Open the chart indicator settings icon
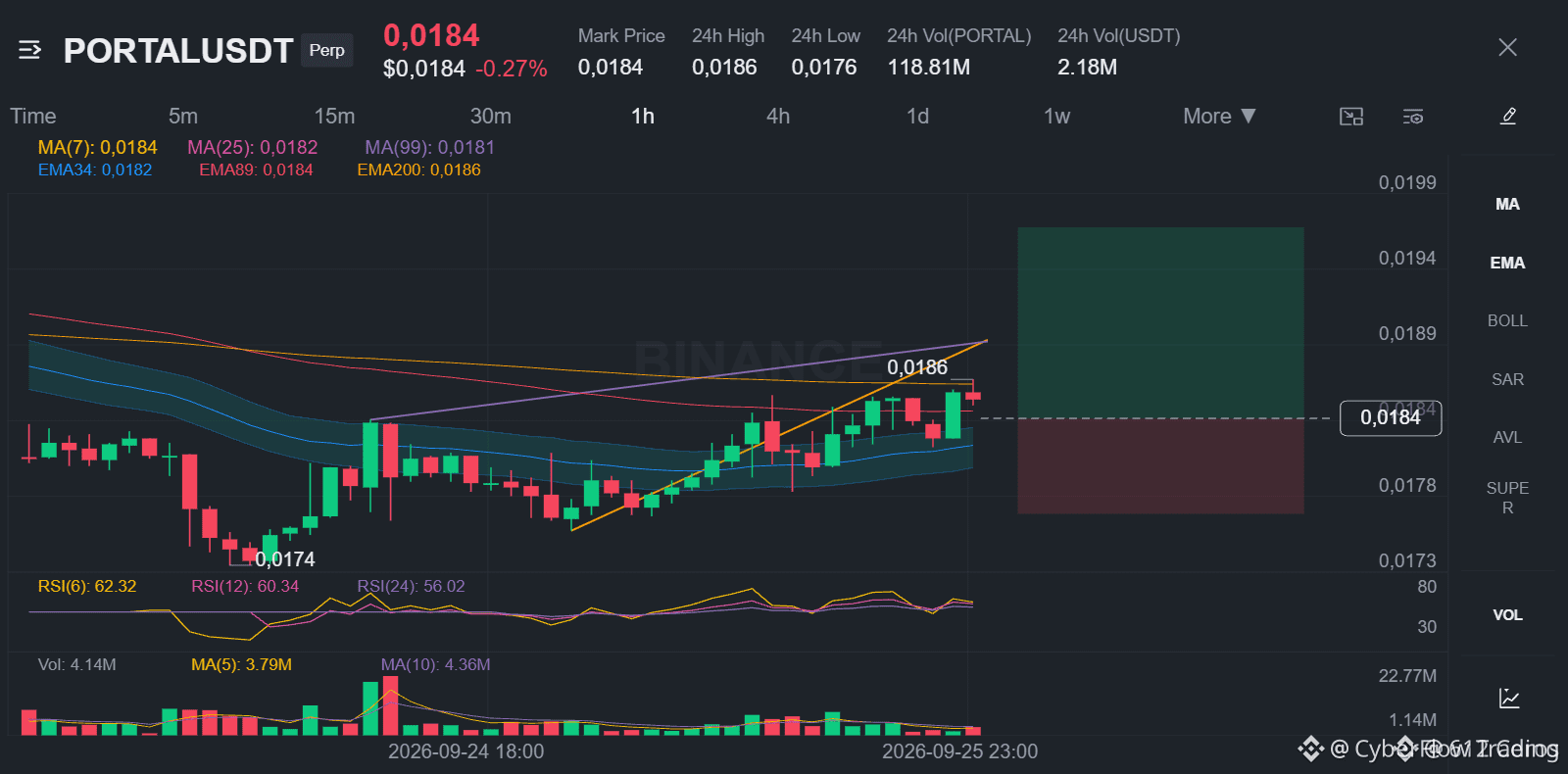 click(x=1412, y=117)
